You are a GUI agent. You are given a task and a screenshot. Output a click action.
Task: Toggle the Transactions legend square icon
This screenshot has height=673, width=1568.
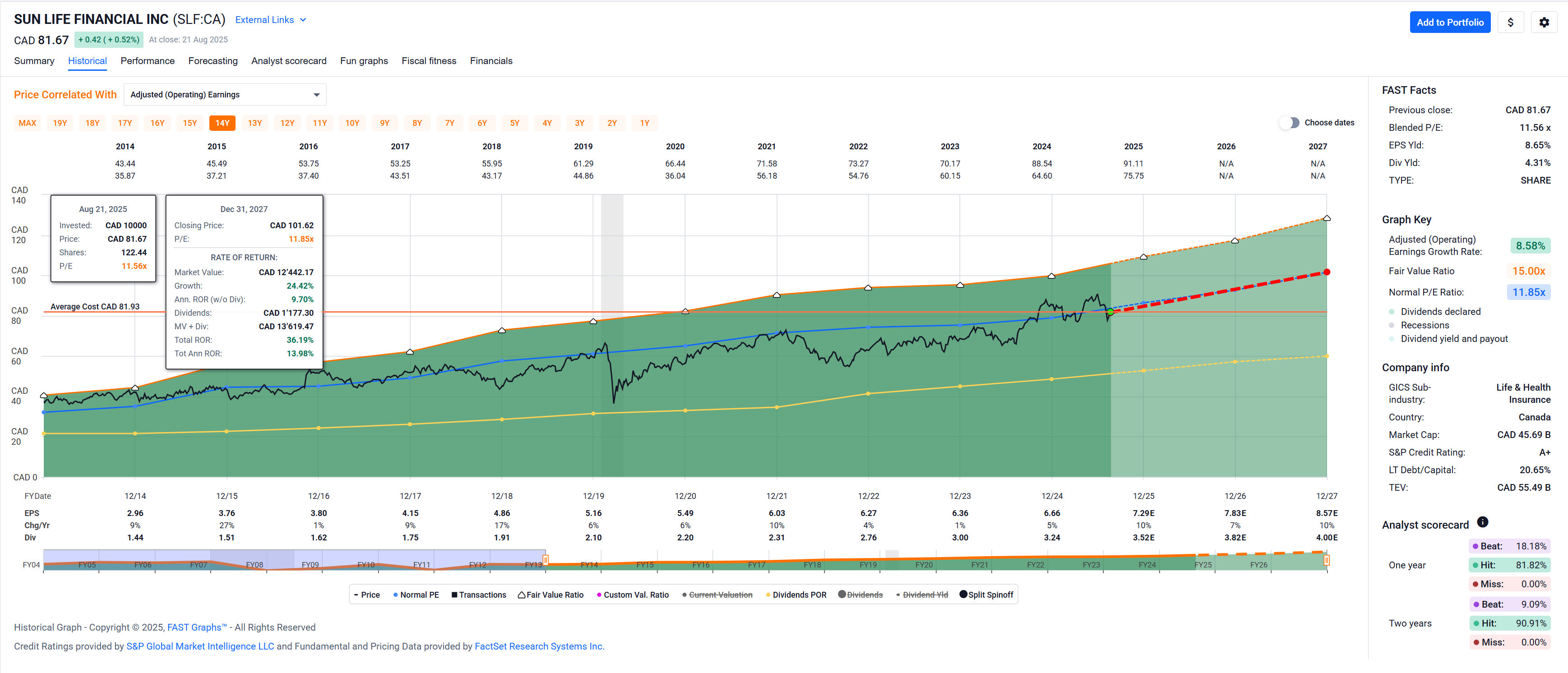click(454, 595)
